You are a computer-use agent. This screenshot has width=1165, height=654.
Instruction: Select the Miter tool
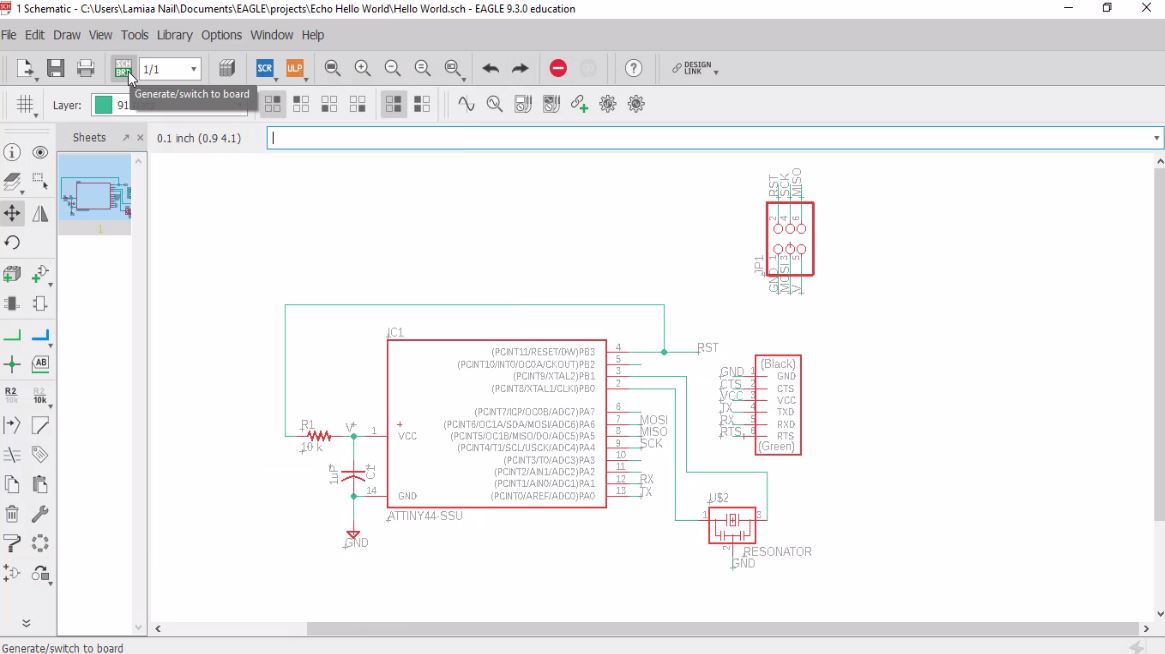click(x=40, y=425)
